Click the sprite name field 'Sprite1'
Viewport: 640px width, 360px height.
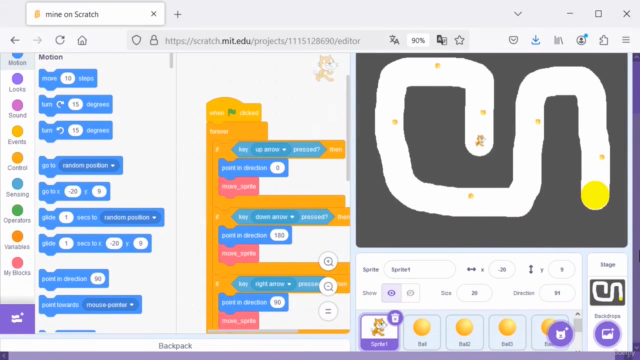420,269
